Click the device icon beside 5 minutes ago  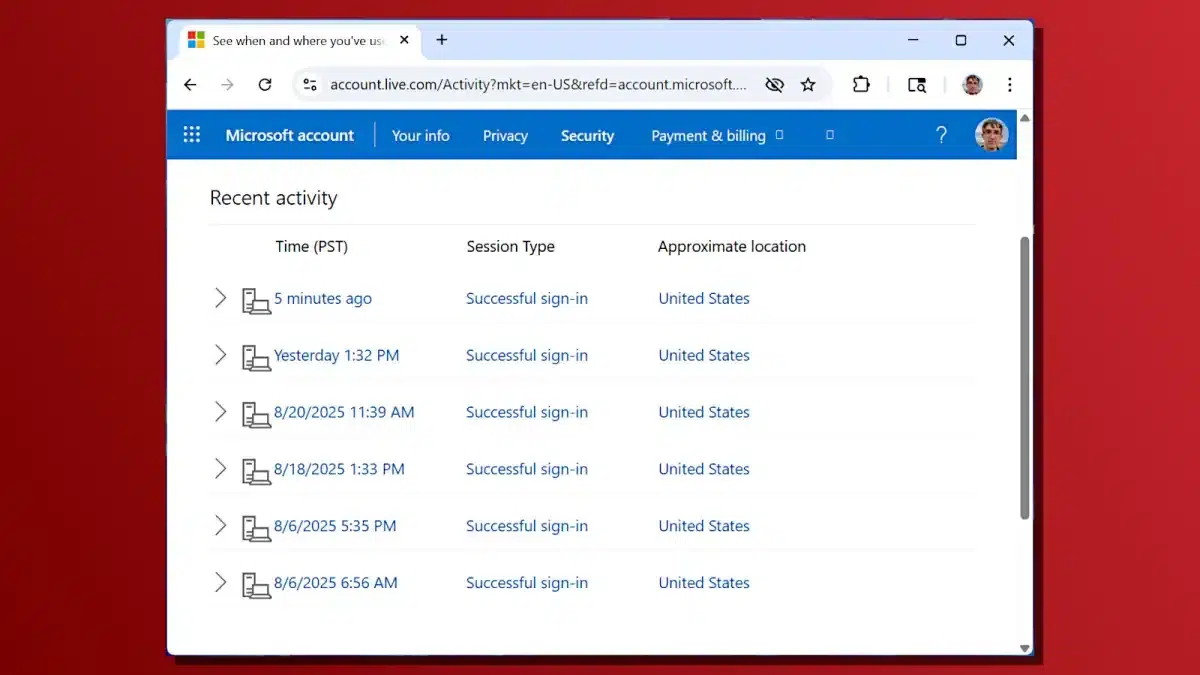[x=256, y=300]
